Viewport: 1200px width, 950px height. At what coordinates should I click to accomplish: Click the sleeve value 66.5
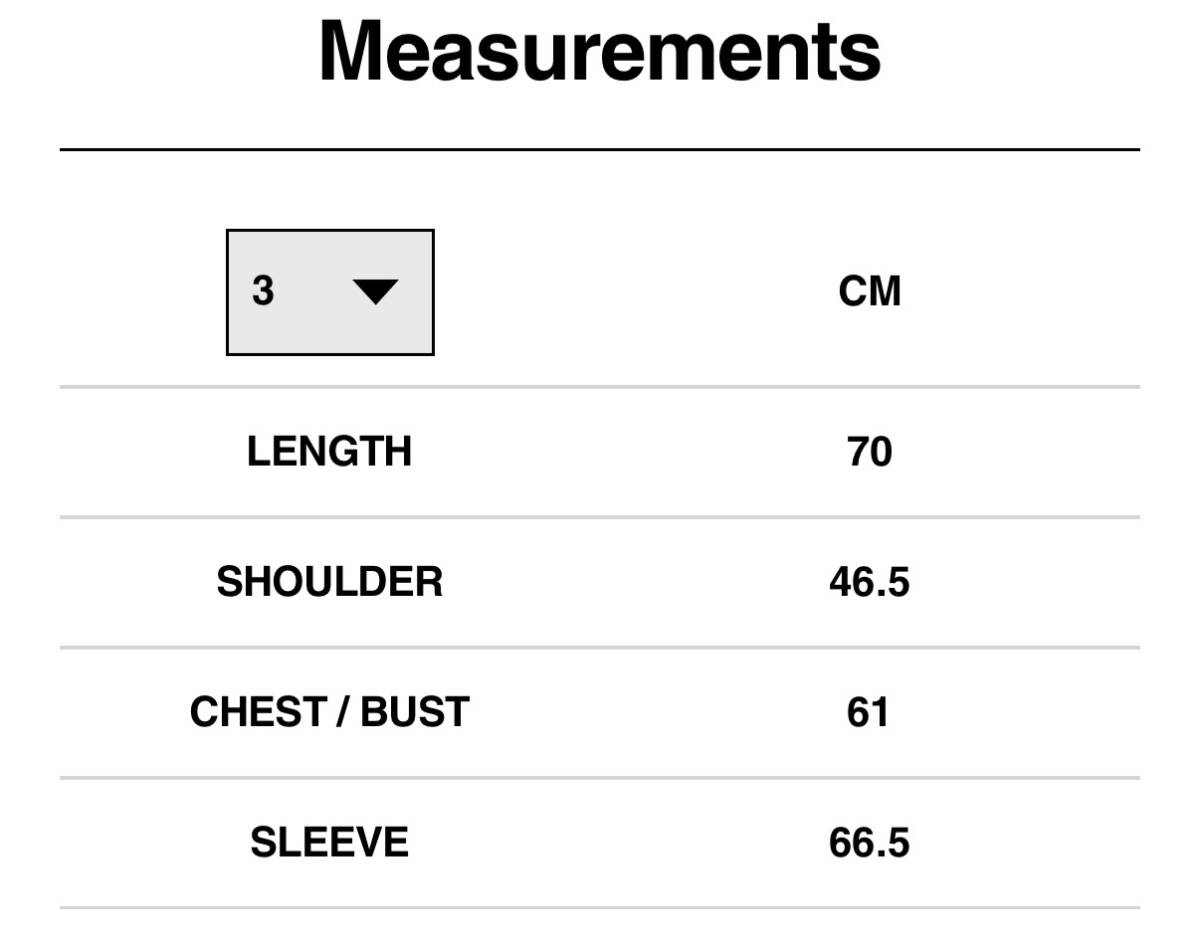[869, 842]
